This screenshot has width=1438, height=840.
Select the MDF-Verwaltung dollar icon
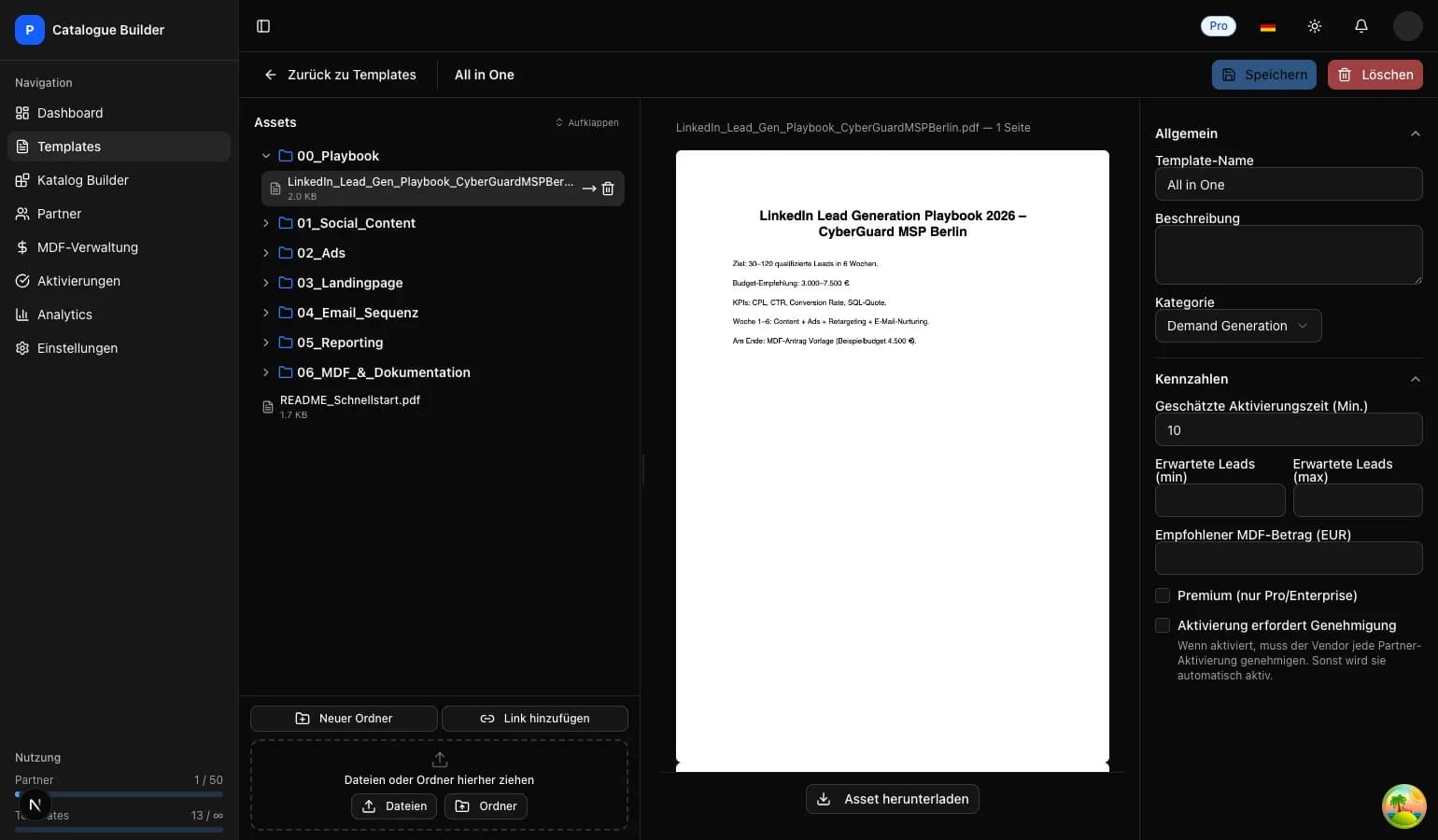tap(22, 247)
